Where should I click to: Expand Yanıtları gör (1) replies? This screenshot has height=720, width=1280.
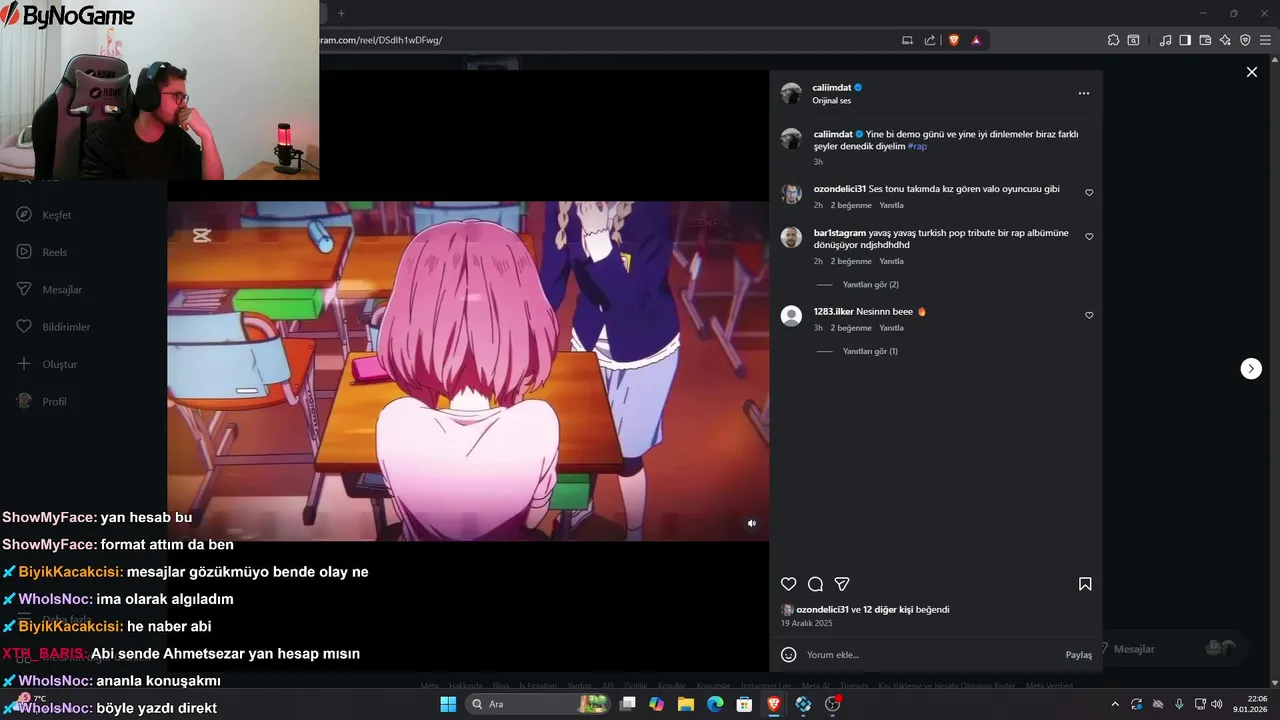870,351
